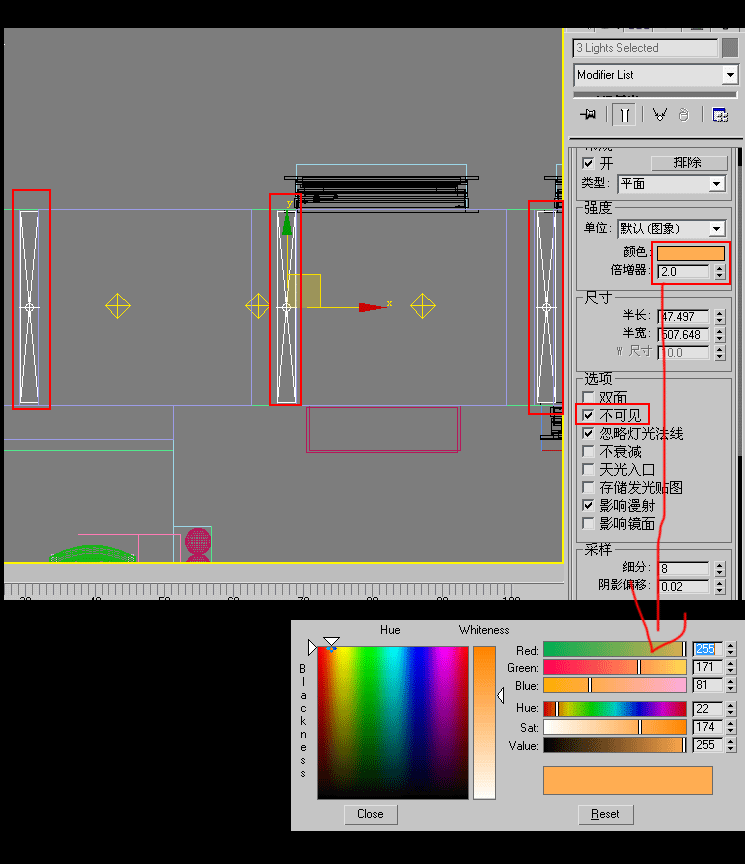
Task: Pick a color in Hue/Blackness field
Action: point(393,722)
